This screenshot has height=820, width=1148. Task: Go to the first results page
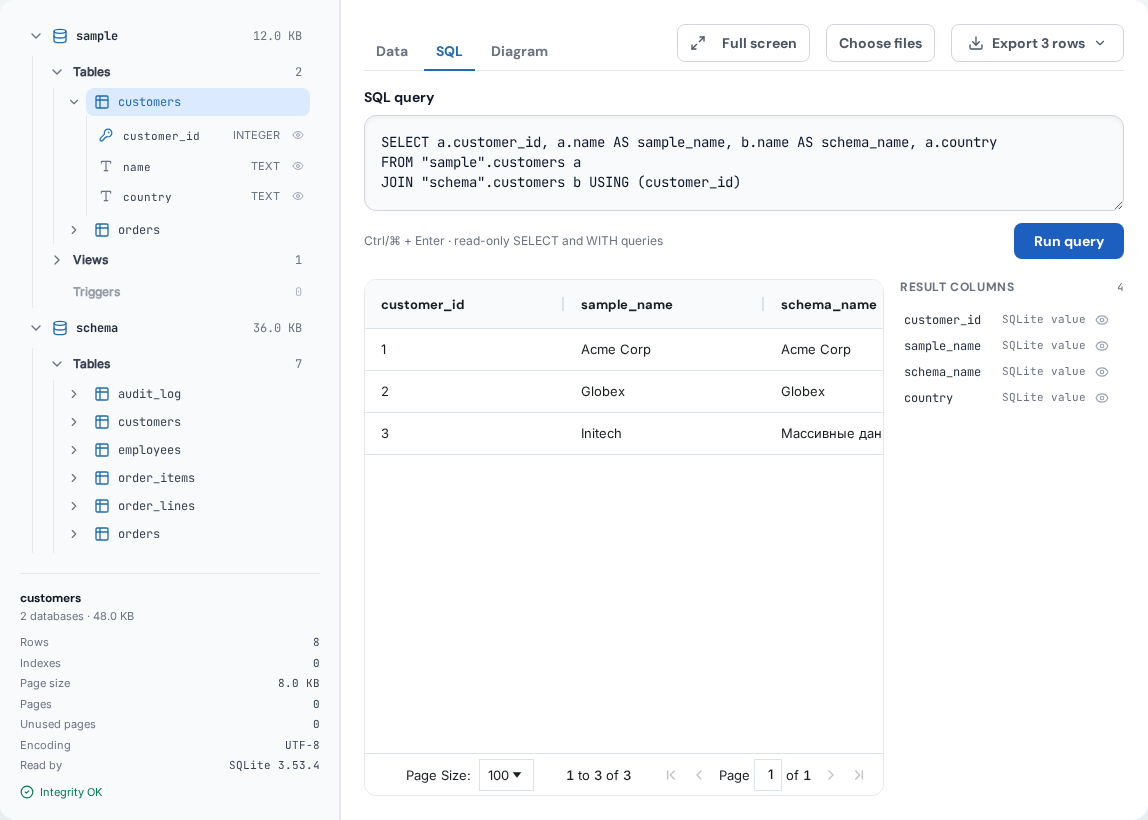[x=671, y=775]
